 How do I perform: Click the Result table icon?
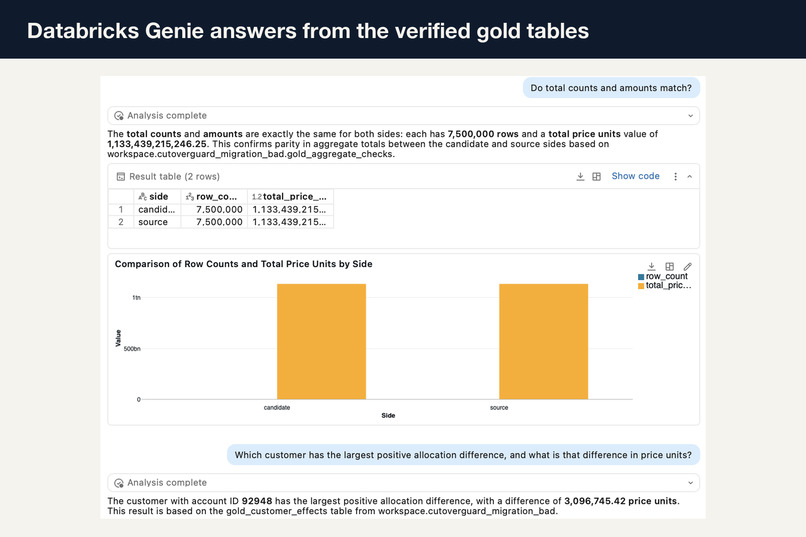tap(121, 176)
